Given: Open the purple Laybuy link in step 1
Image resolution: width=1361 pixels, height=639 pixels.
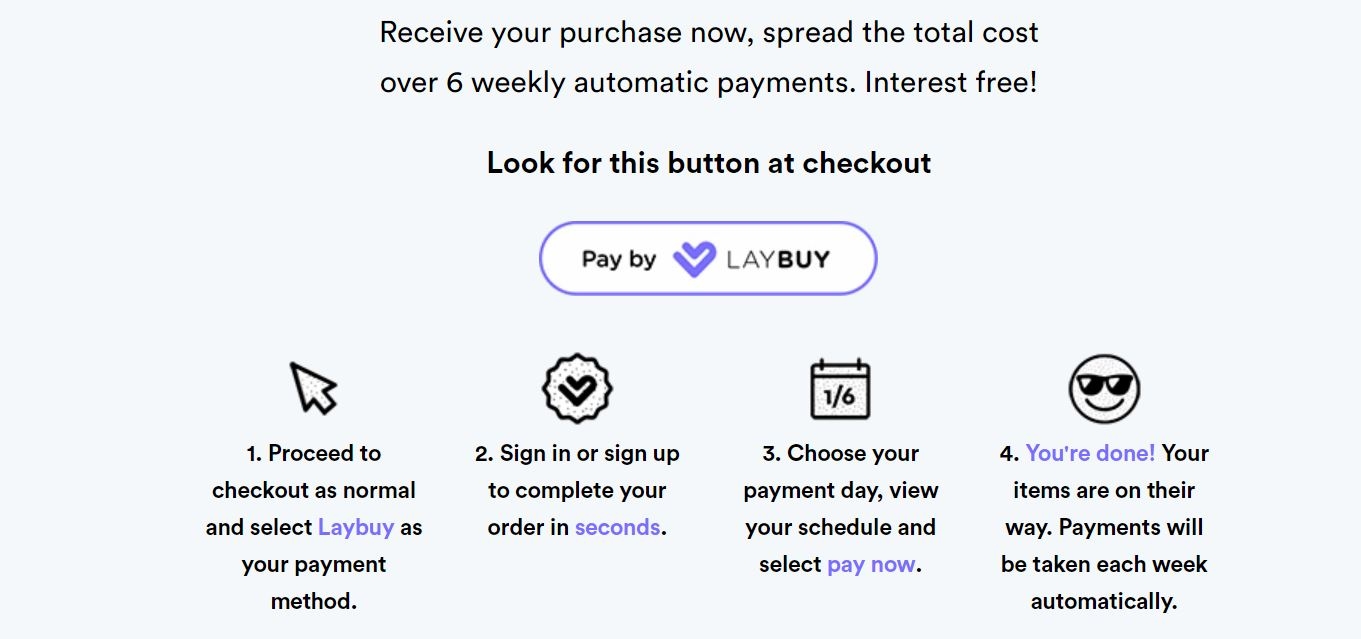Looking at the screenshot, I should tap(355, 527).
